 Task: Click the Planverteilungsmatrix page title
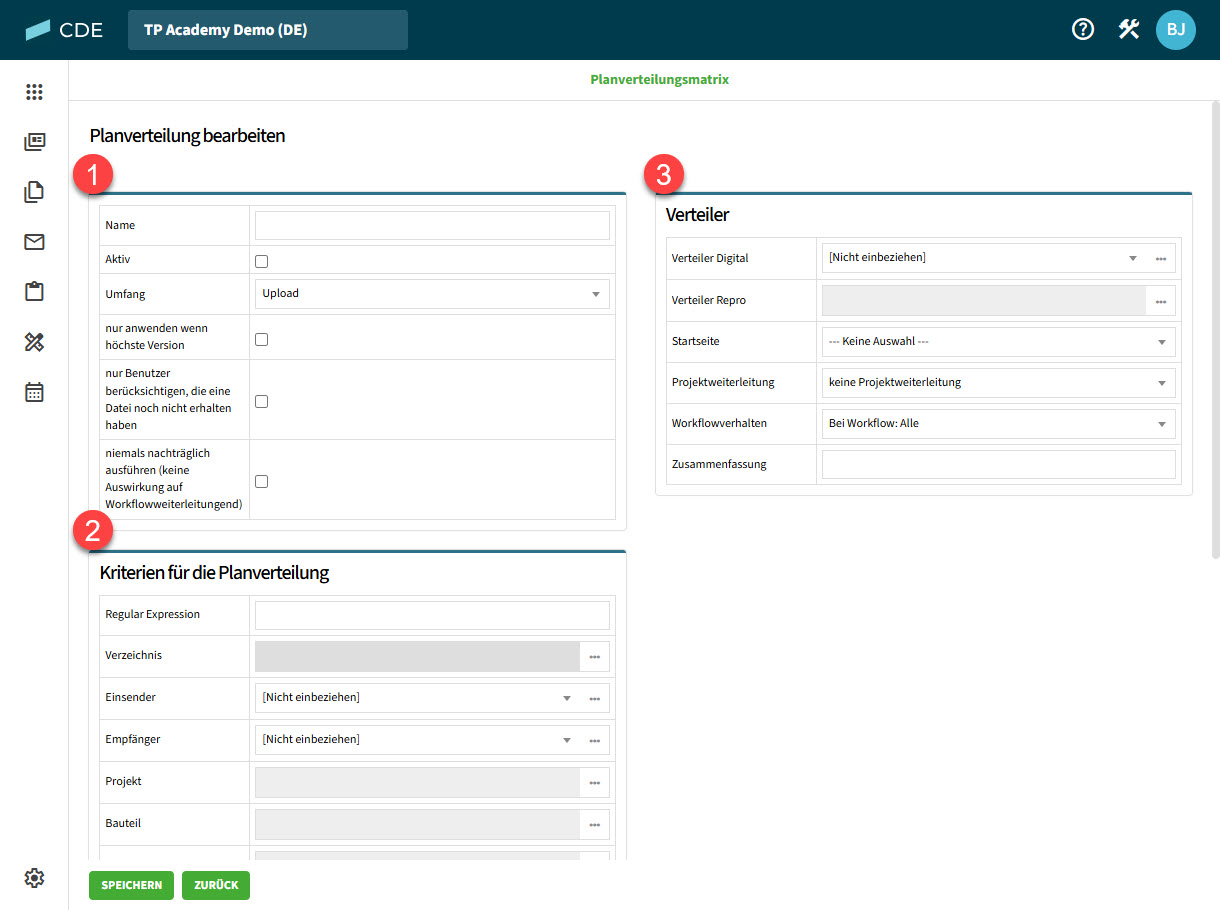click(x=660, y=80)
